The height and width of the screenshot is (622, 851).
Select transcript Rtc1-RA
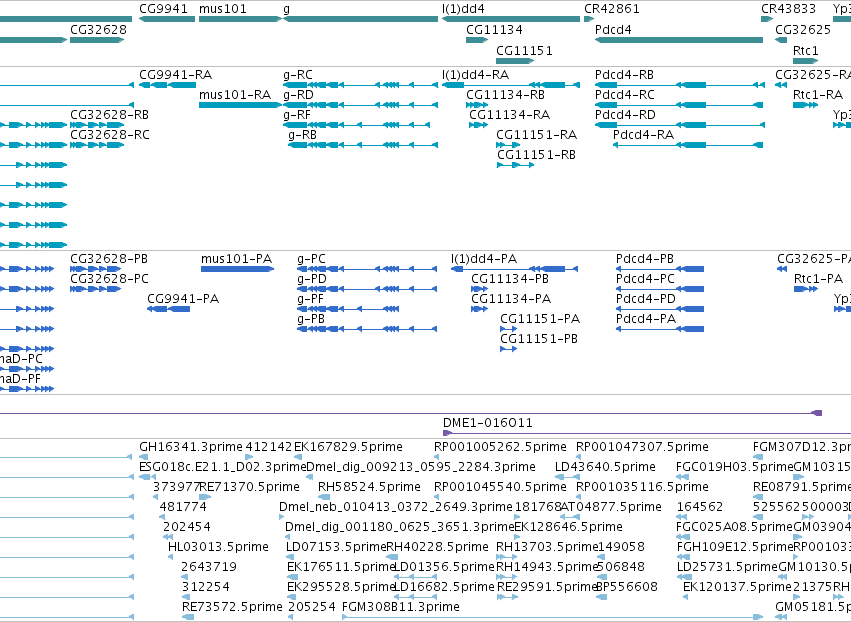[x=818, y=95]
